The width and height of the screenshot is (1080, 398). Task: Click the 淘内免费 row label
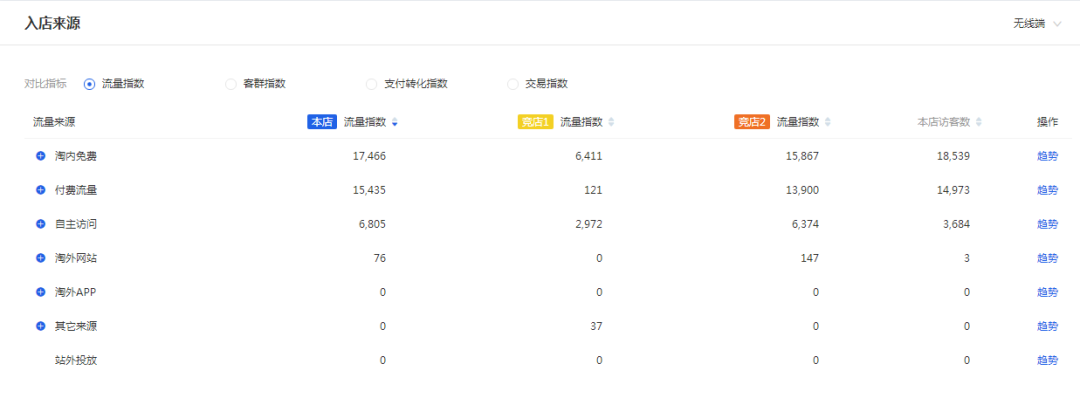click(76, 156)
